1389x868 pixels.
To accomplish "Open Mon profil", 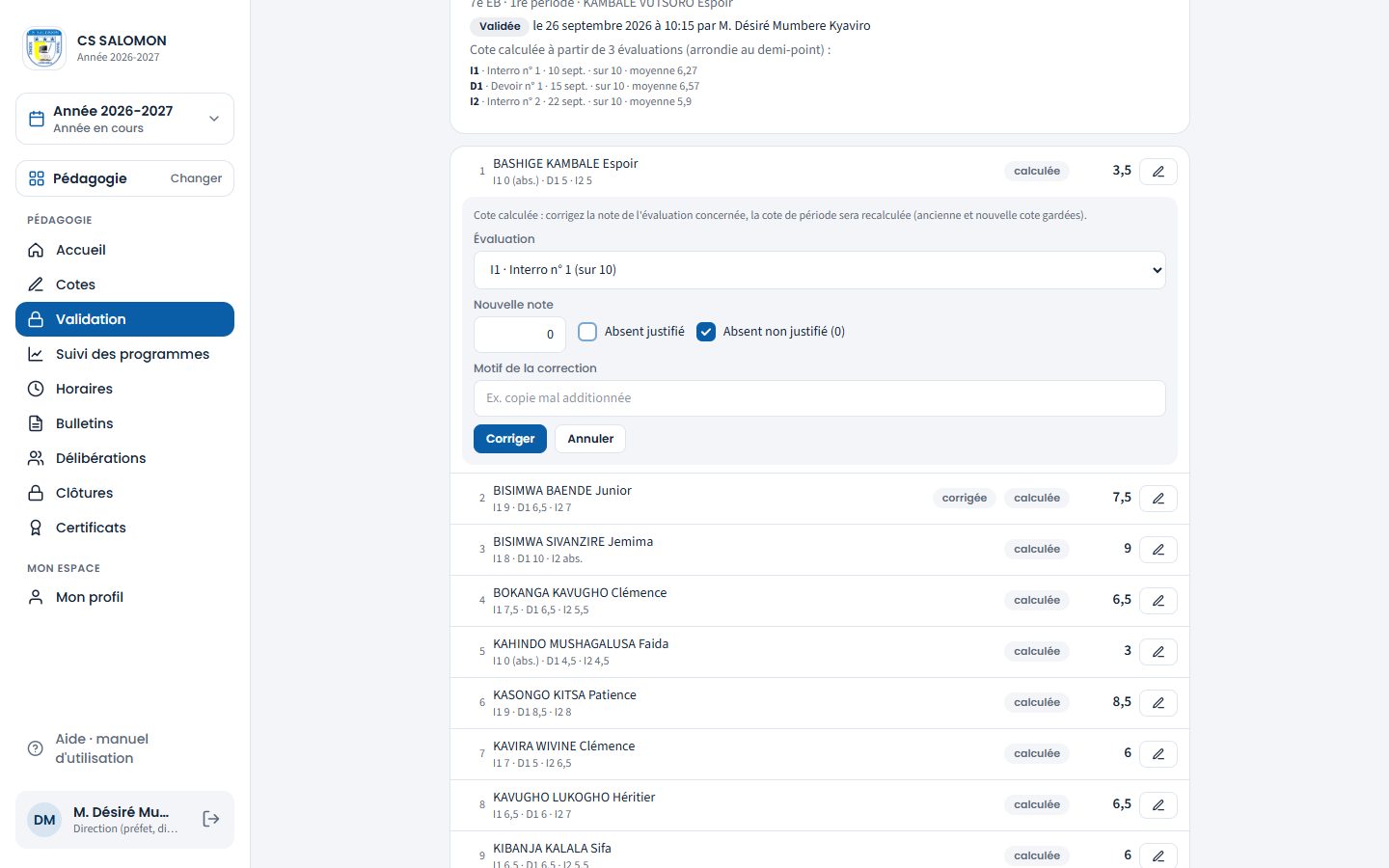I will pos(124,597).
